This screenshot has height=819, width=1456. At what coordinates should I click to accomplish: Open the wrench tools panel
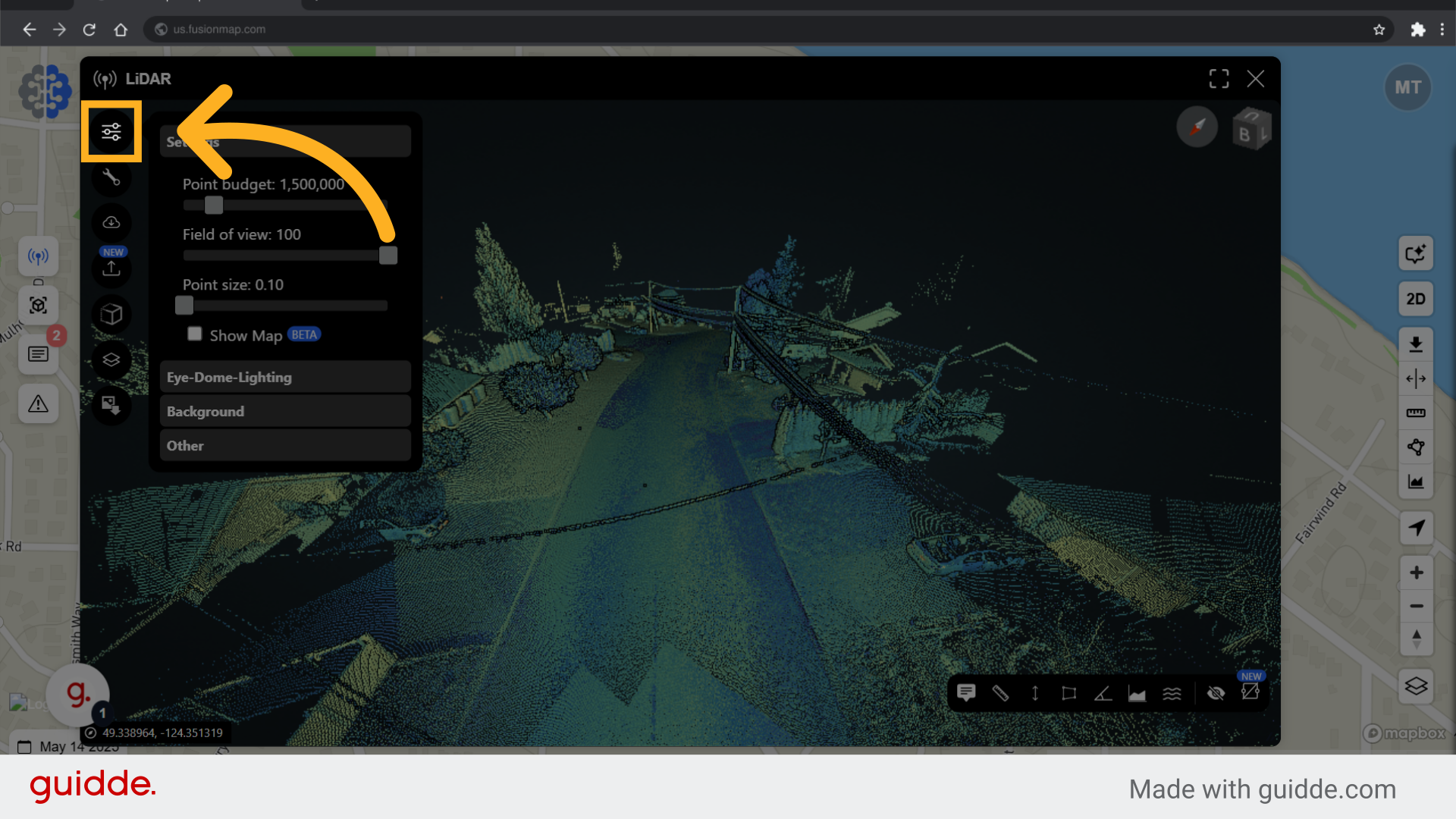(111, 177)
